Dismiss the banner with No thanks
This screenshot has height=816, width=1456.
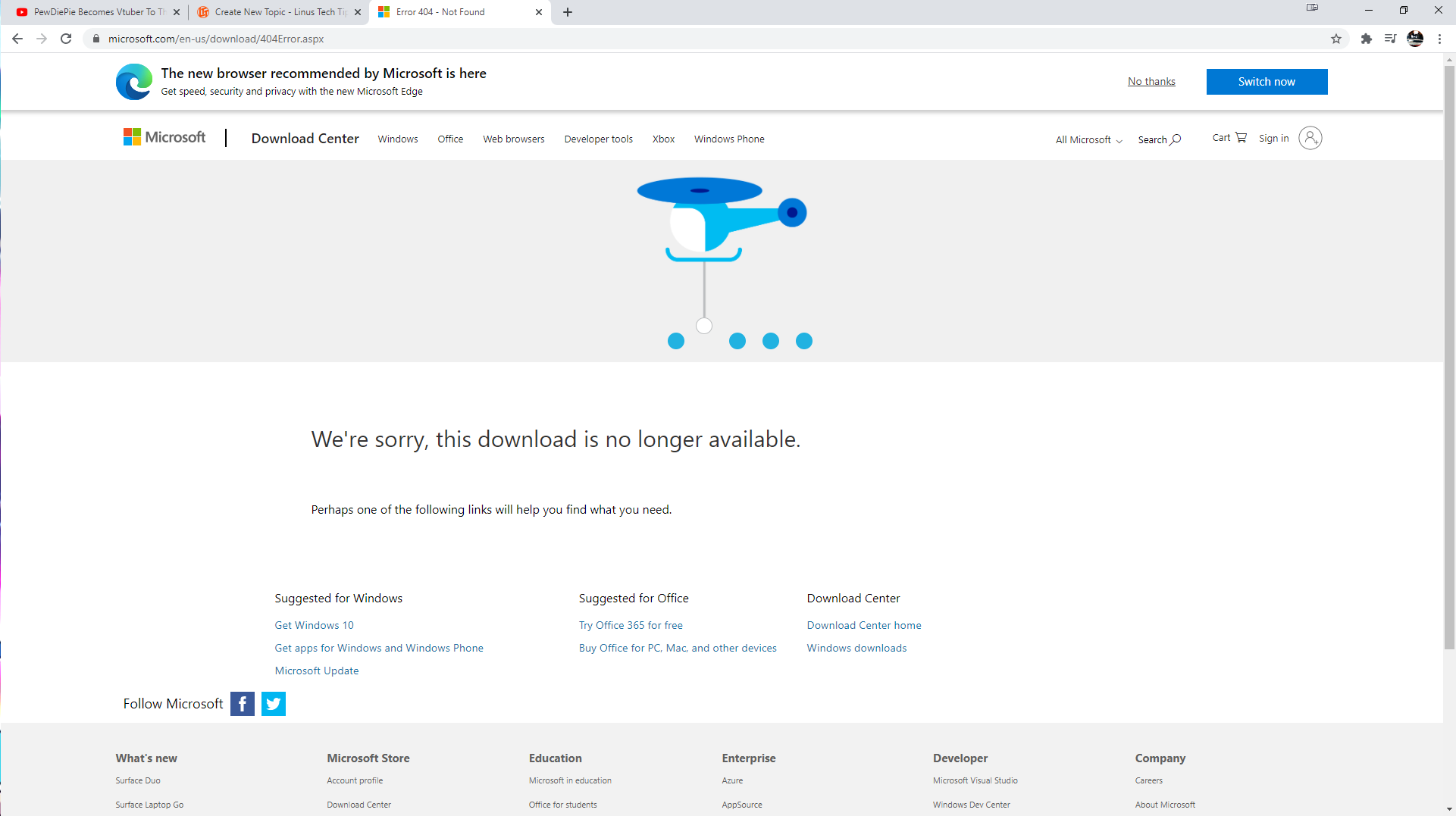(x=1151, y=81)
